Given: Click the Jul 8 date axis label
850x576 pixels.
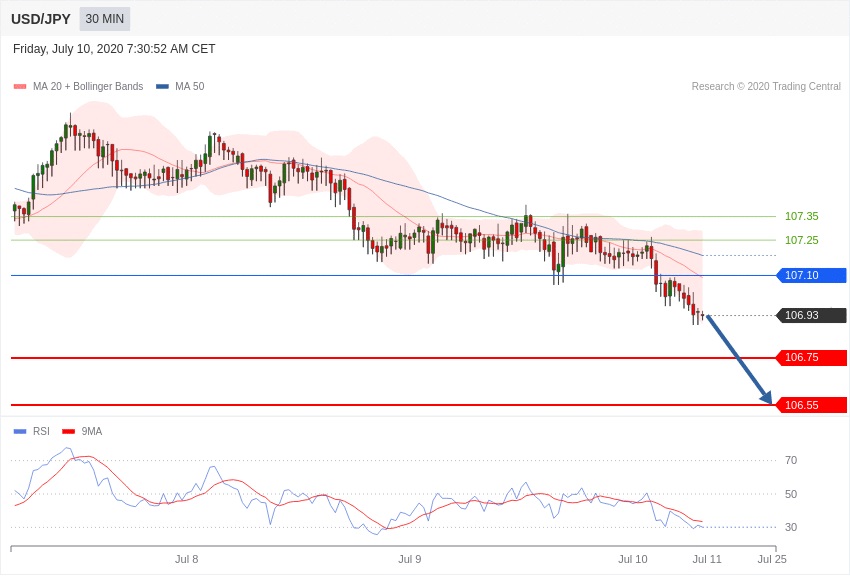Looking at the screenshot, I should click(186, 559).
